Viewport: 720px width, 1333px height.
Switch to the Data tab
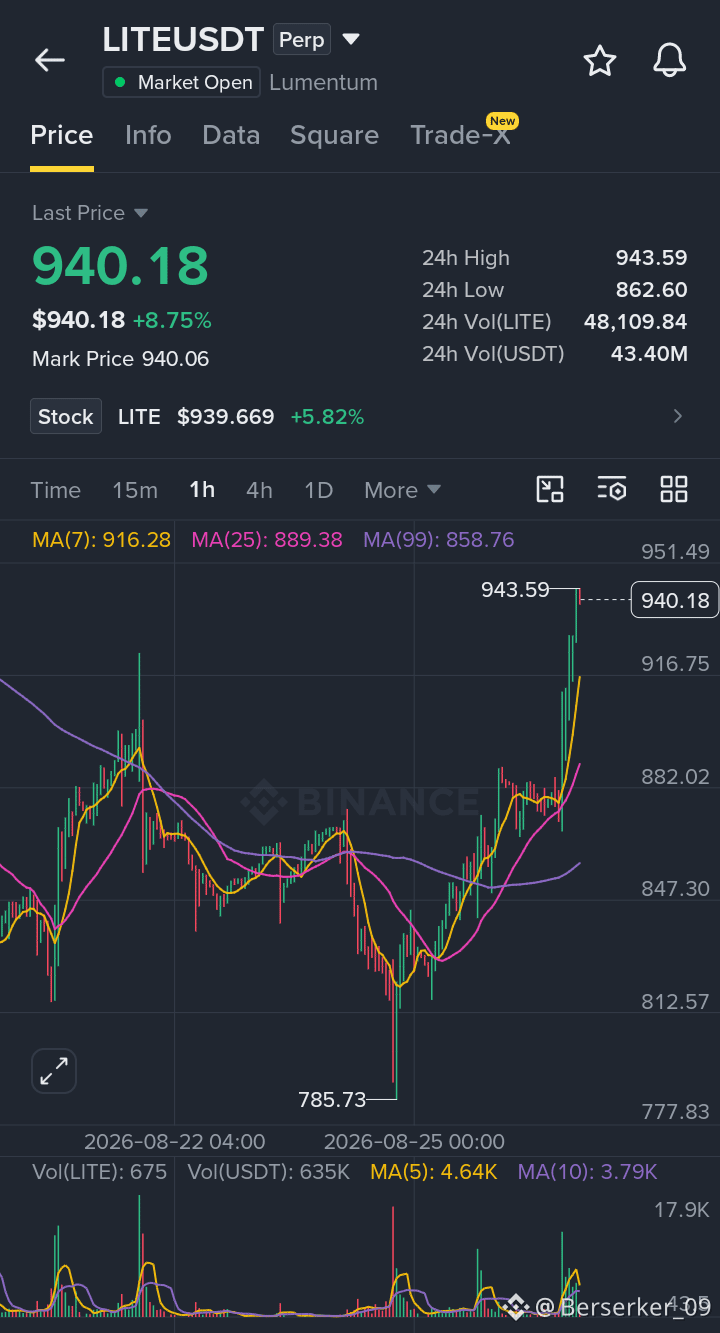click(231, 135)
